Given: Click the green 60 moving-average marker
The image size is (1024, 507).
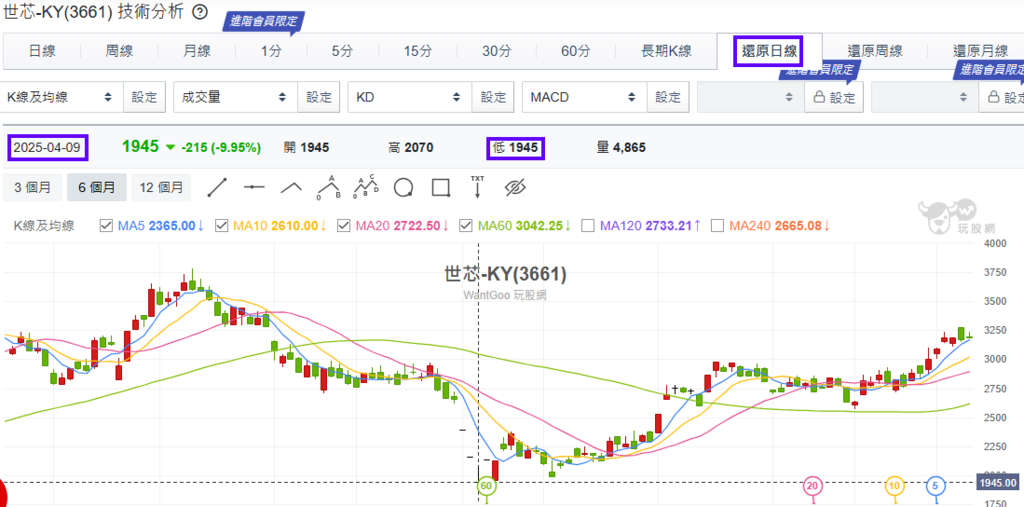Looking at the screenshot, I should tap(485, 486).
